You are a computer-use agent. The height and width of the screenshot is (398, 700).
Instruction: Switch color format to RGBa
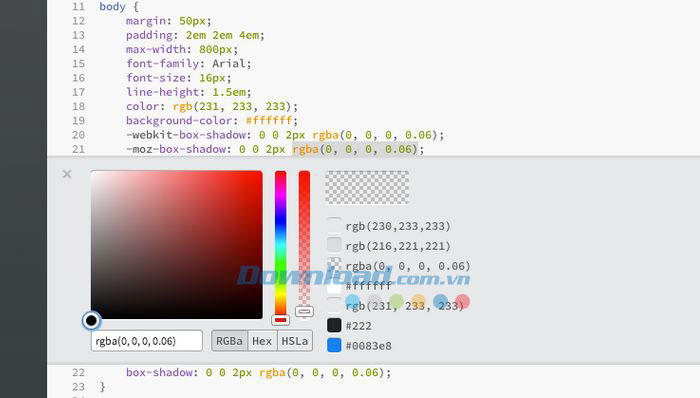click(229, 341)
